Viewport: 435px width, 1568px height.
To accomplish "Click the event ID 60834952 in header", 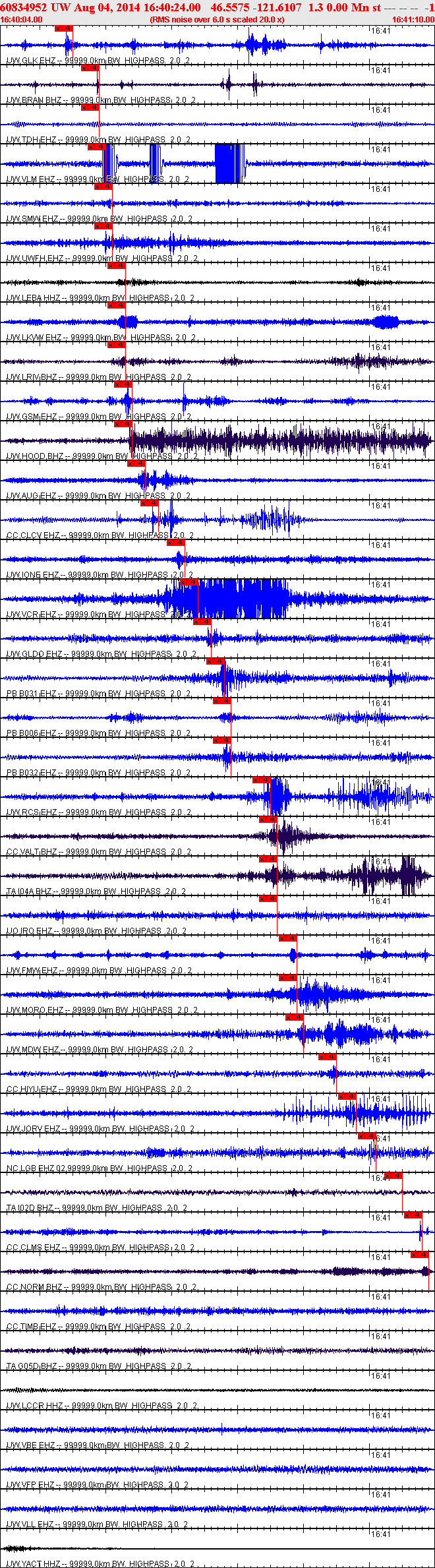I will [x=23, y=7].
